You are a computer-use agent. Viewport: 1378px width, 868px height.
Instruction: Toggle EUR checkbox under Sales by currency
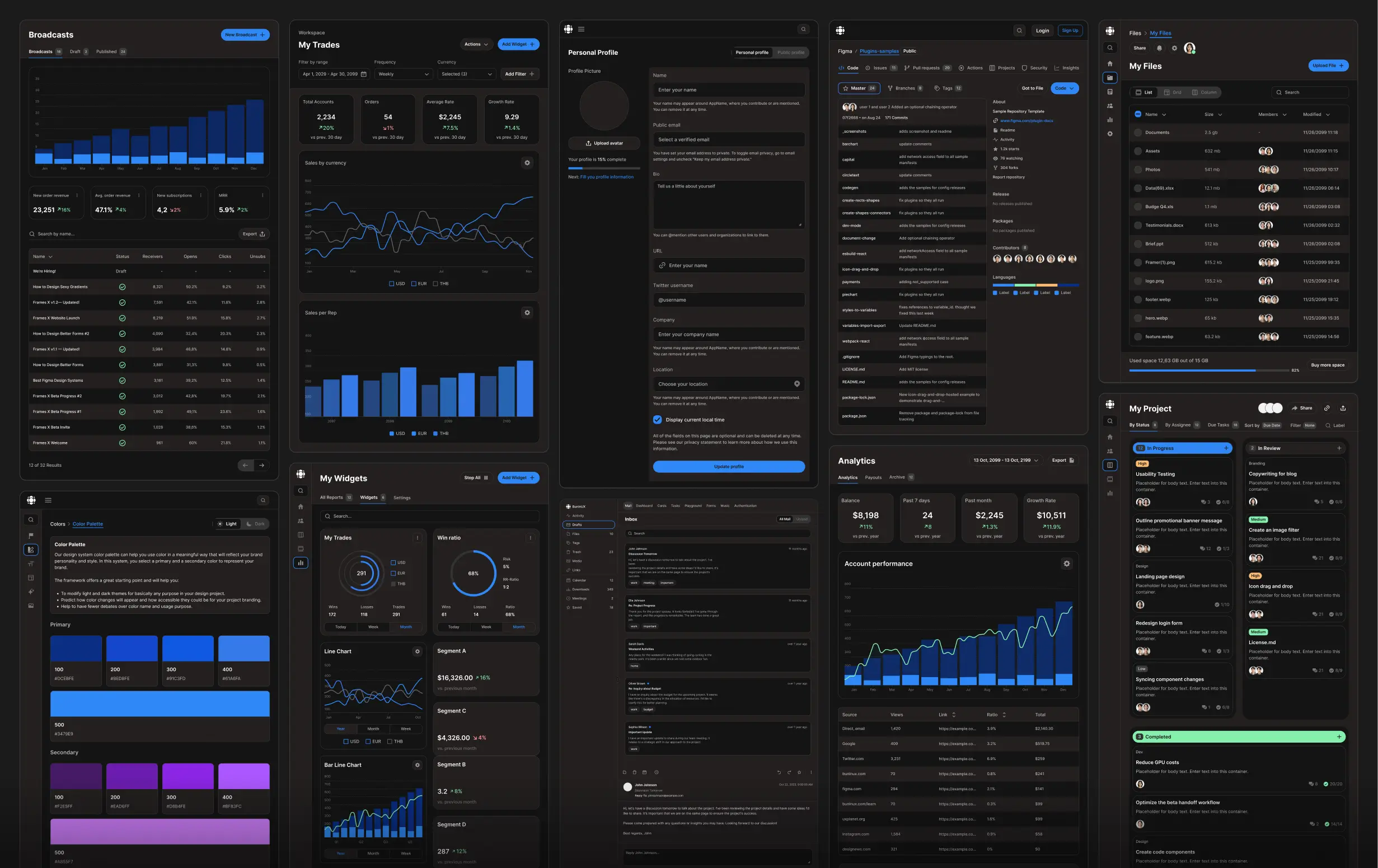413,284
